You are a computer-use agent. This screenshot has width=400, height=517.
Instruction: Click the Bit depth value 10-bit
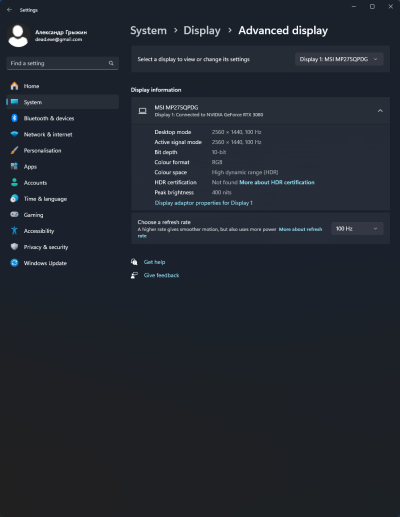(219, 152)
